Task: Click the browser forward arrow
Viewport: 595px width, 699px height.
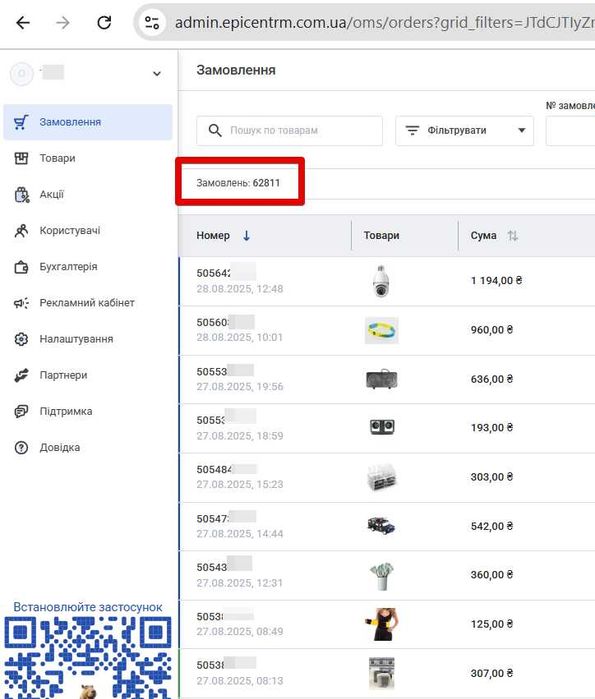Action: pos(63,22)
